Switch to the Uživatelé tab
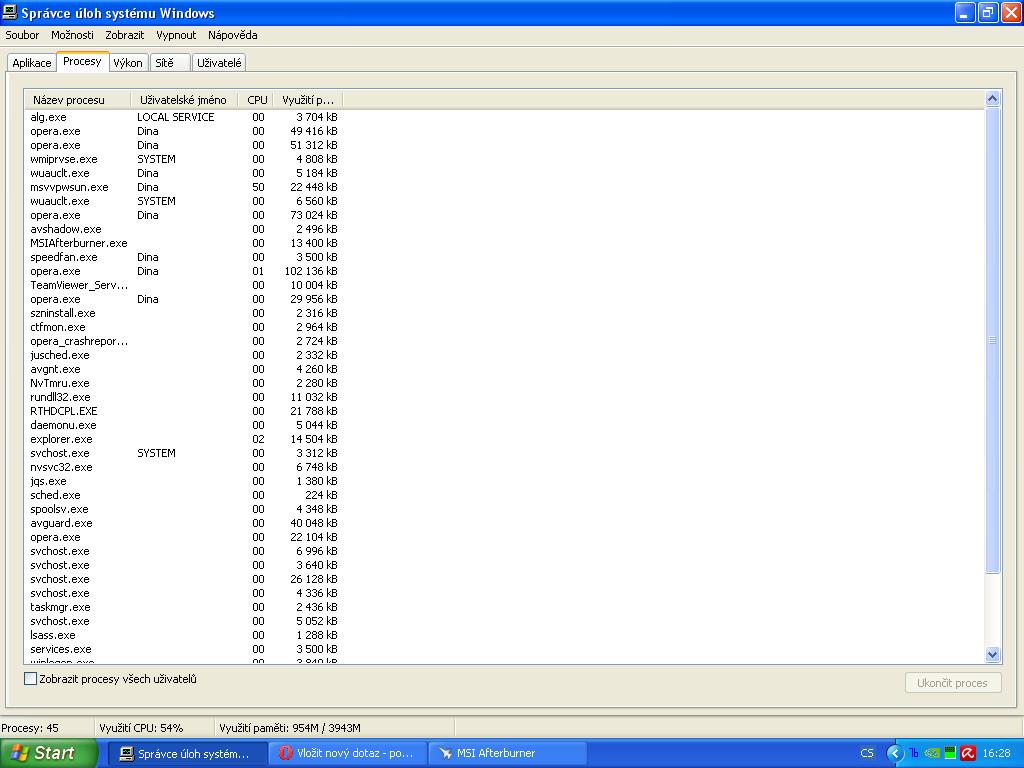Image resolution: width=1024 pixels, height=768 pixels. (x=219, y=63)
